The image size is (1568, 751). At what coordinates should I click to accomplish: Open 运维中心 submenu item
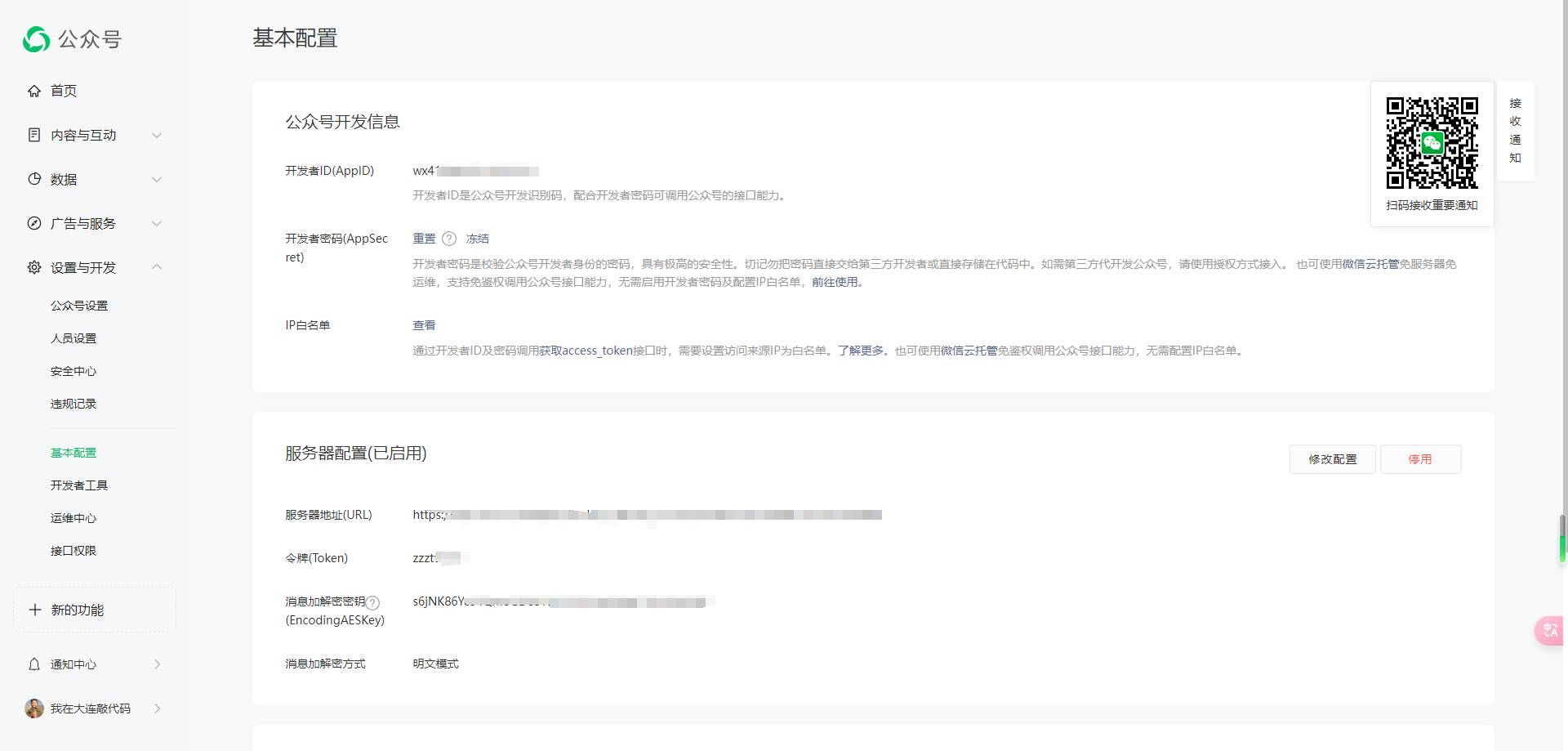[73, 518]
